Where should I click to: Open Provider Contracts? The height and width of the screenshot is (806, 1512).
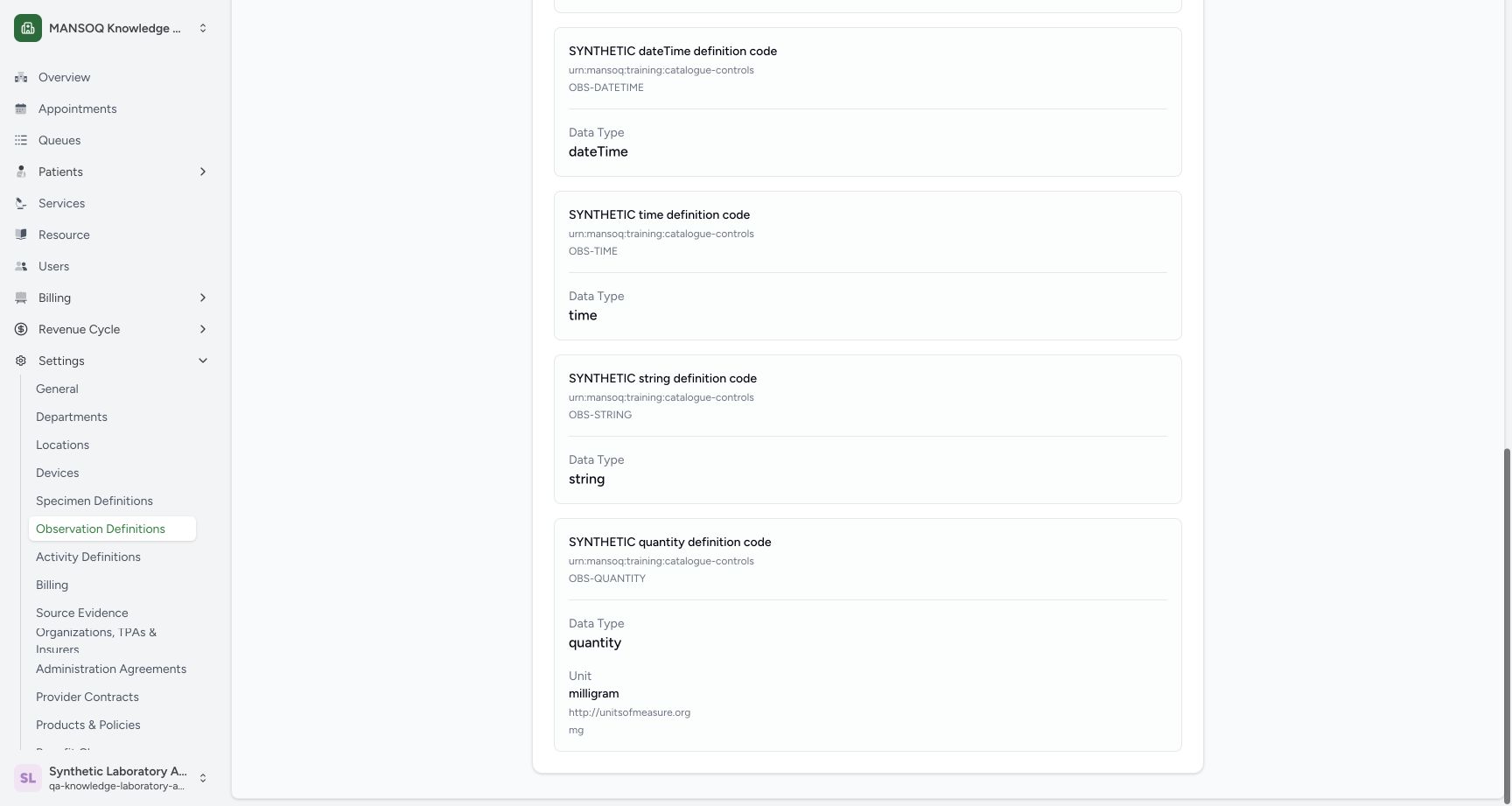coord(112,697)
